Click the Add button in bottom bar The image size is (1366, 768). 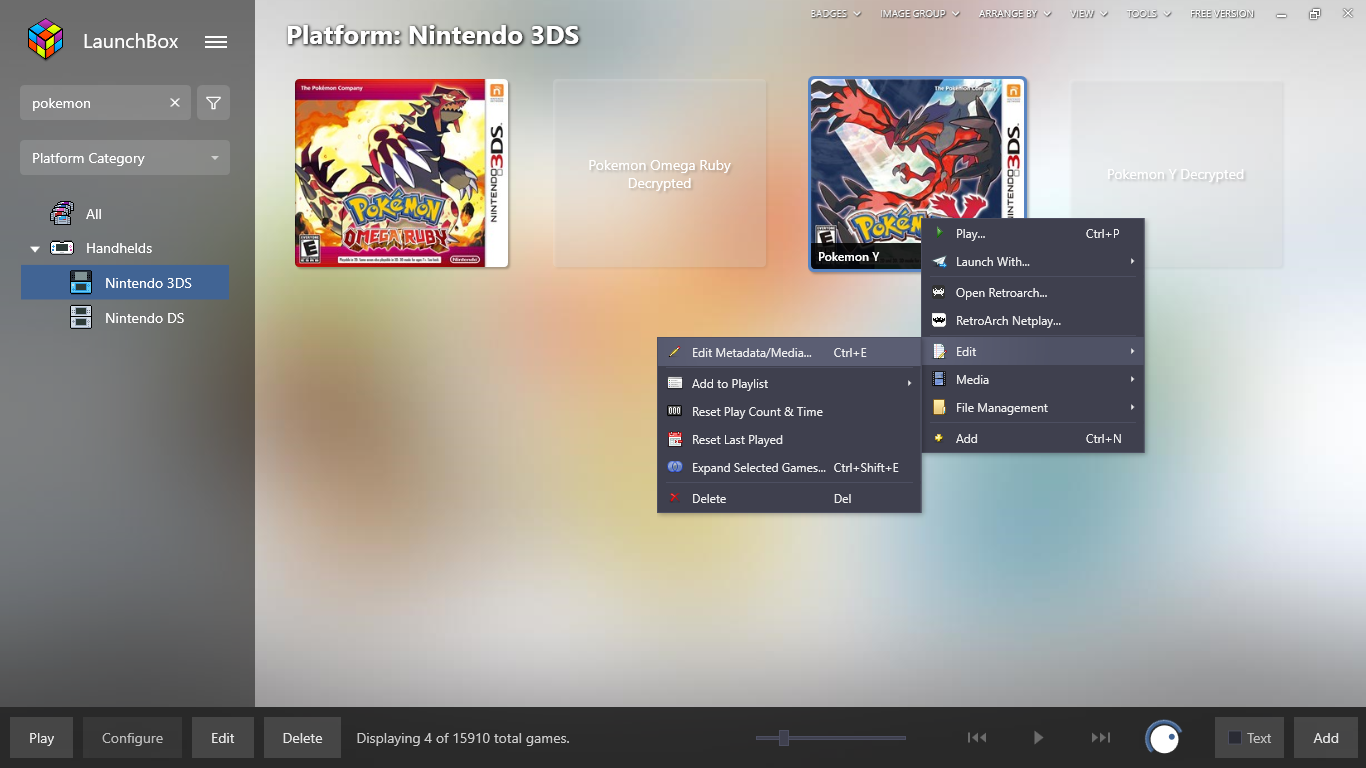point(1326,738)
